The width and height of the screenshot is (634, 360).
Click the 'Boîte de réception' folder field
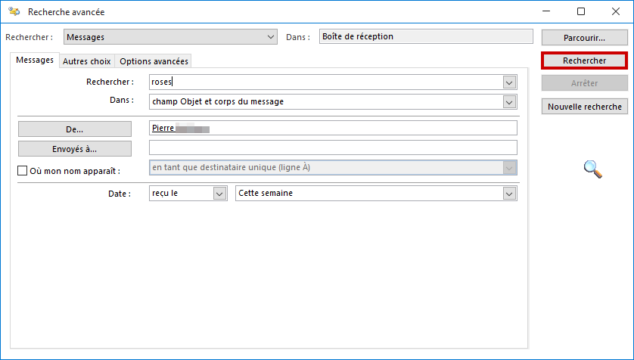pyautogui.click(x=426, y=36)
